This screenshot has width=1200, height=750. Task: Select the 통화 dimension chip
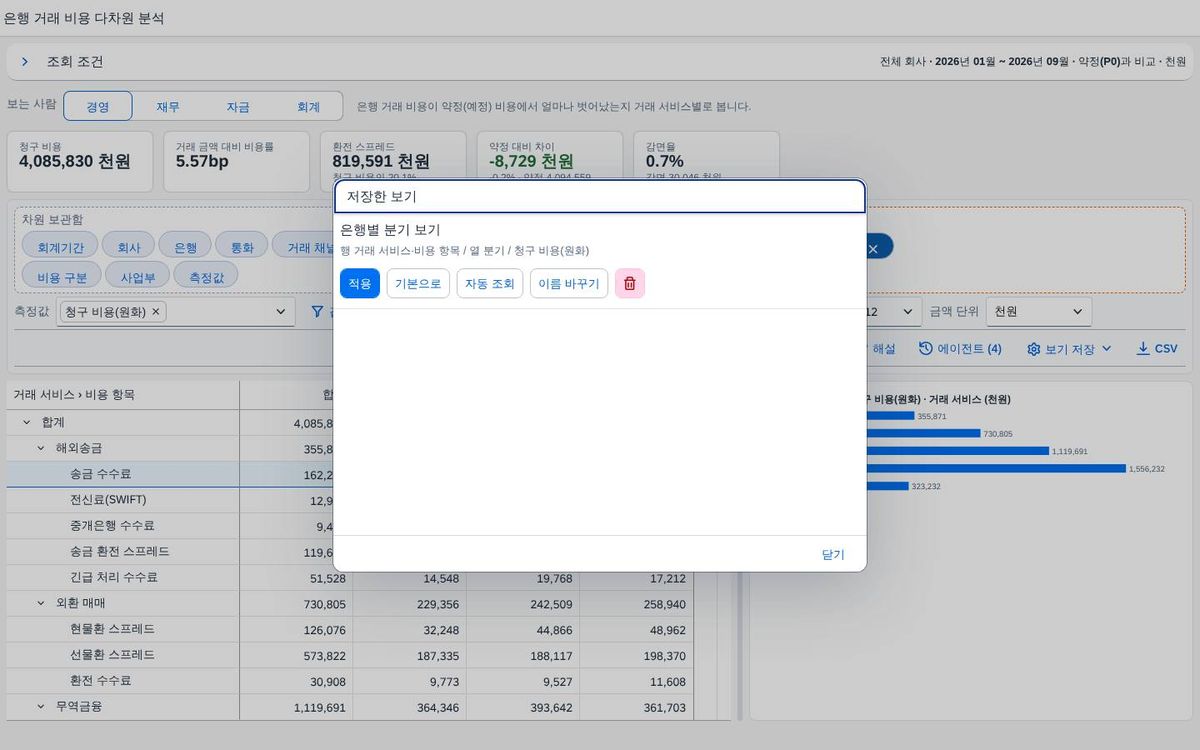[242, 247]
